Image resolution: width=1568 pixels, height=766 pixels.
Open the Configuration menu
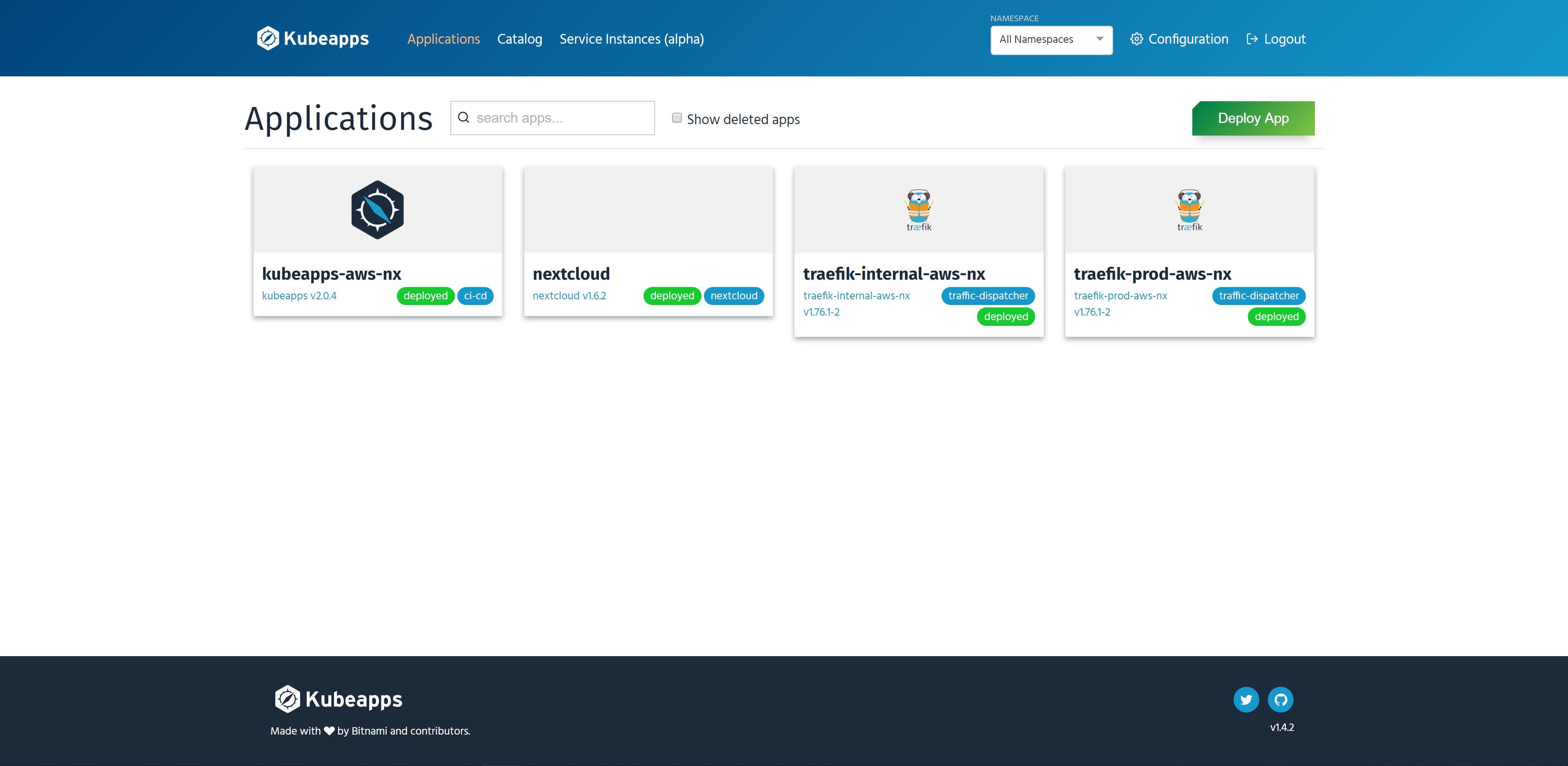click(1179, 39)
